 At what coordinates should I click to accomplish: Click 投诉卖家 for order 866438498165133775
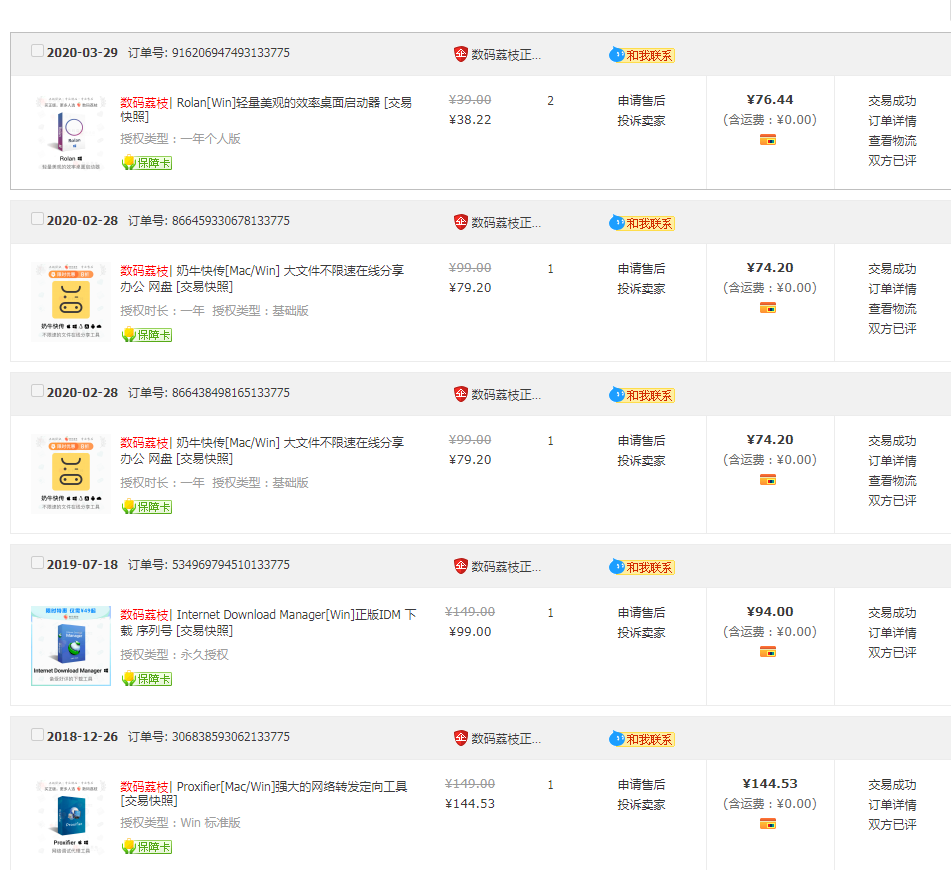coord(641,460)
